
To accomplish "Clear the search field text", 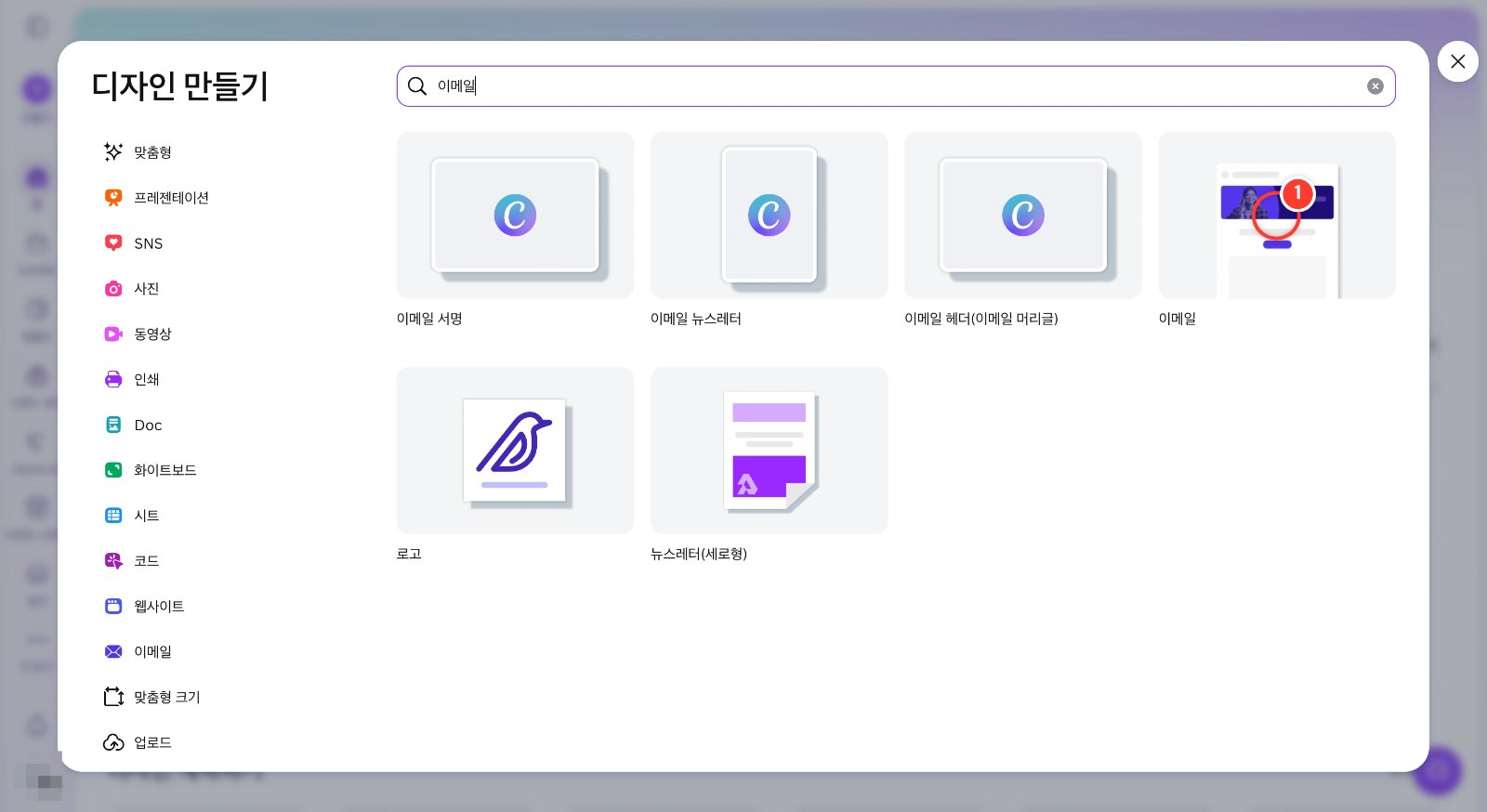I will tap(1375, 86).
